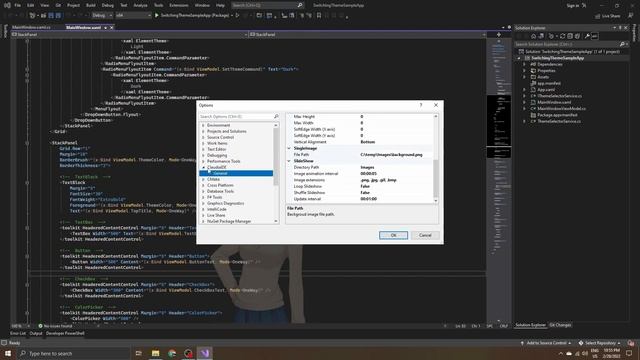Click the Visual Studio logo icon
The image size is (640, 360).
7,5
